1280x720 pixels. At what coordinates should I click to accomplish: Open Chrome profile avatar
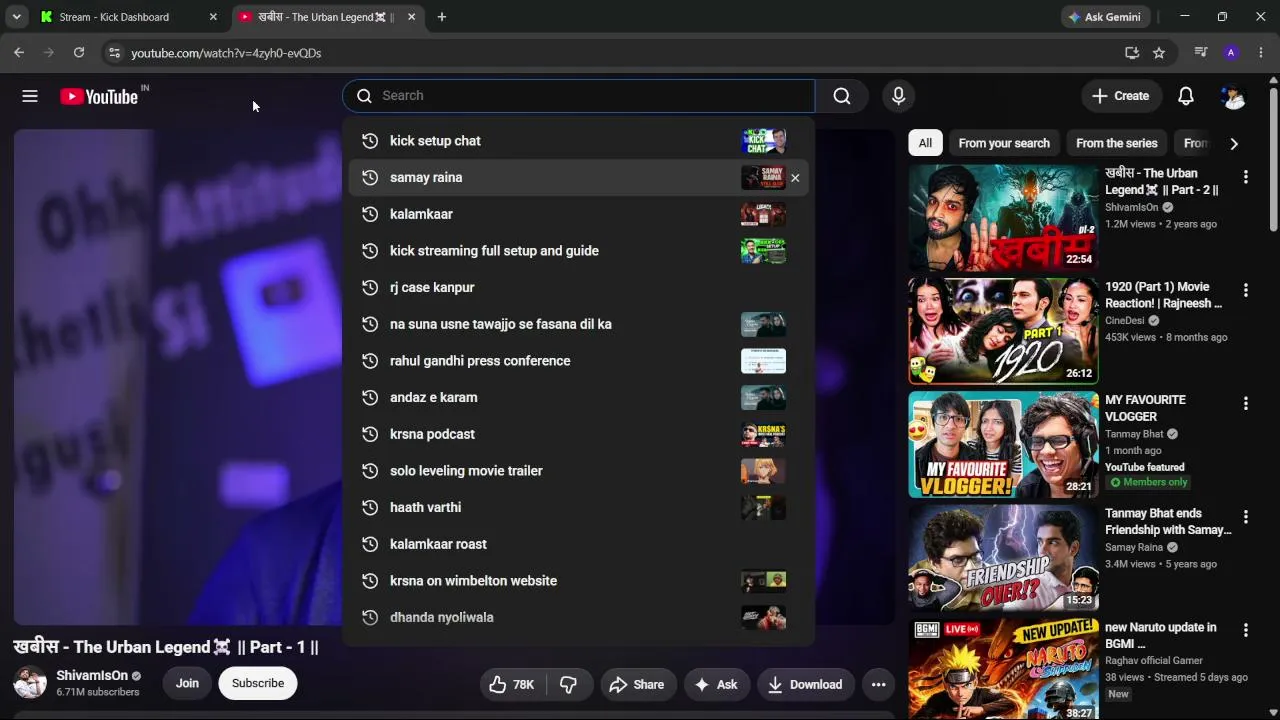tap(1231, 53)
